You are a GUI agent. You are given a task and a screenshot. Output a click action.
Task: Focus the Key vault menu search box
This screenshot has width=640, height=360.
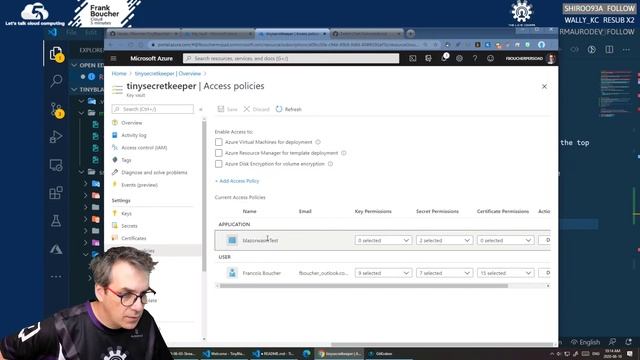(x=153, y=109)
